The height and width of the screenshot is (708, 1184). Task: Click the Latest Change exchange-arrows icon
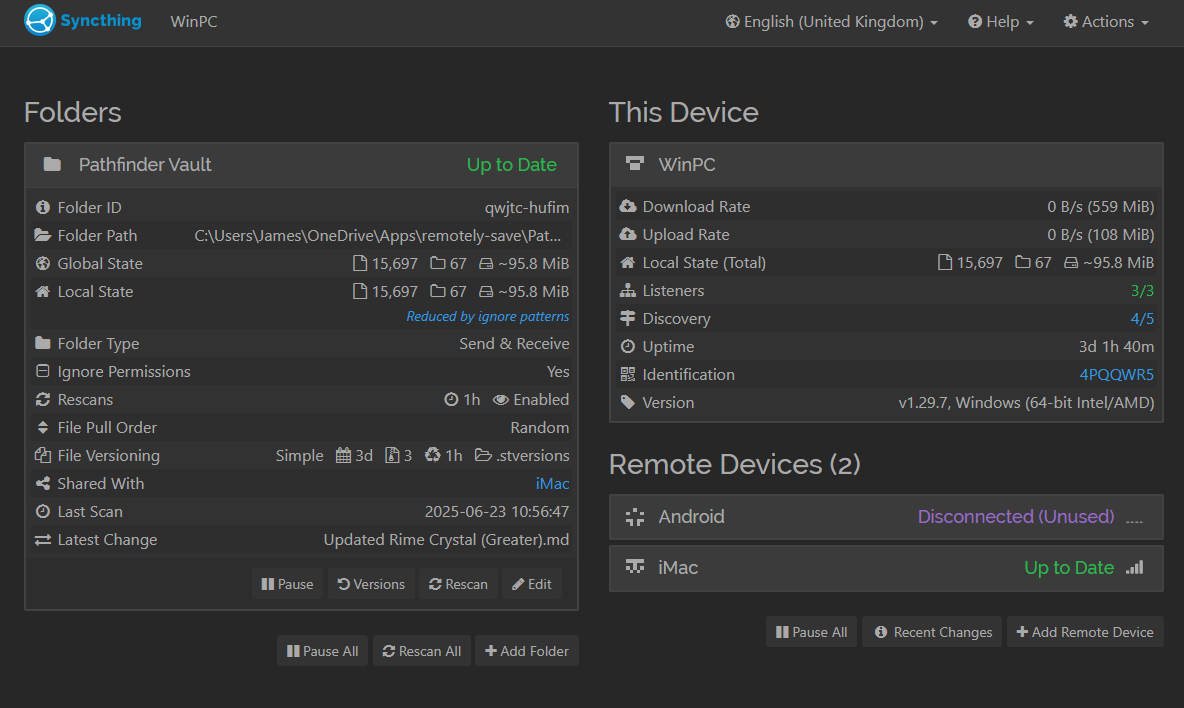43,540
